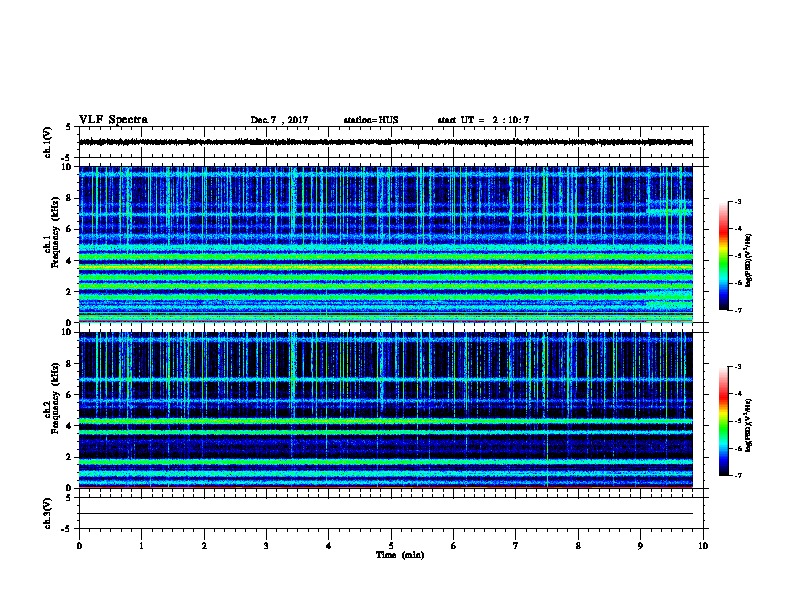792x612 pixels.
Task: Click the "4" kHz tick on ch.1 frequency axis
Action: point(70,261)
